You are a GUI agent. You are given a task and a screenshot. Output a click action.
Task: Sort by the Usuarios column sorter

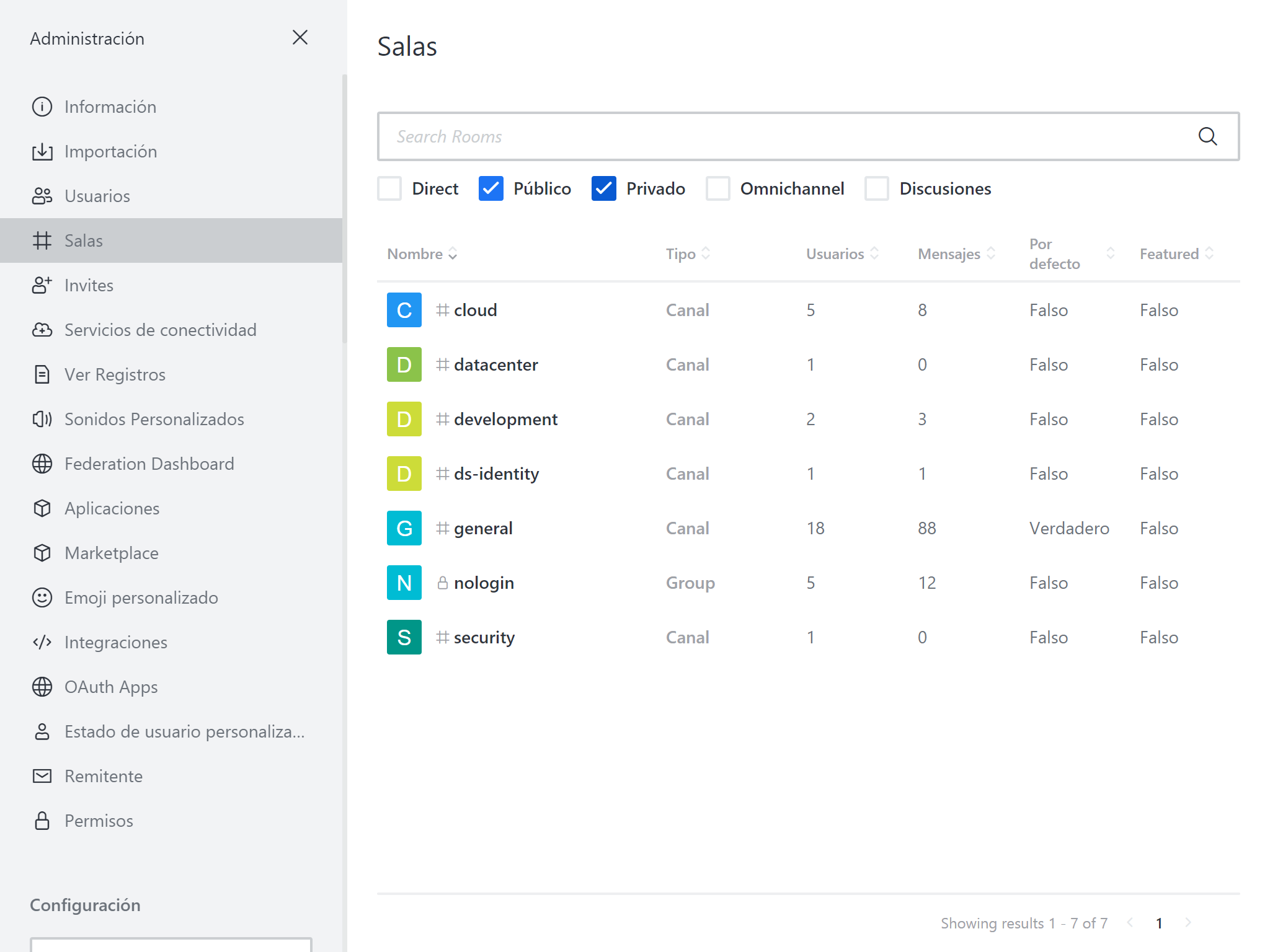(875, 253)
